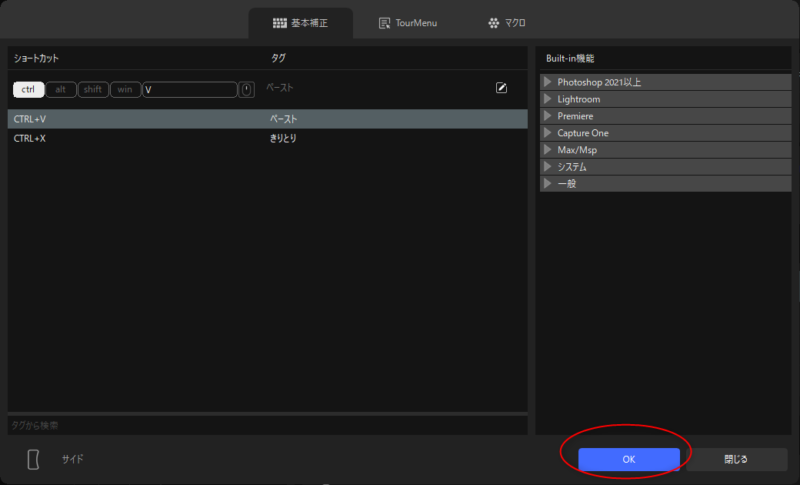800x485 pixels.
Task: Switch to the 基本補正 tab
Action: (x=301, y=23)
